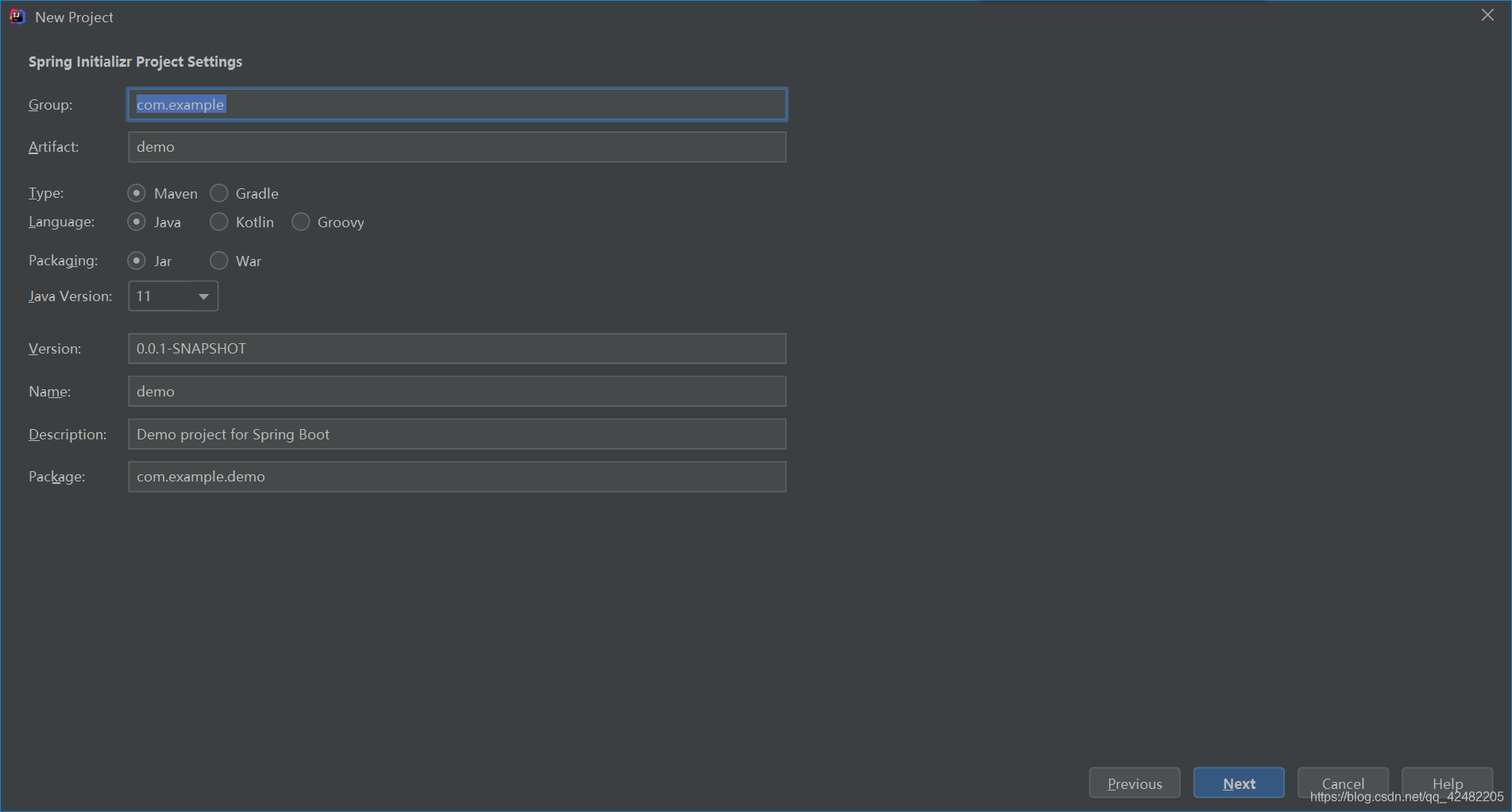Open Help for project settings

coord(1448,783)
